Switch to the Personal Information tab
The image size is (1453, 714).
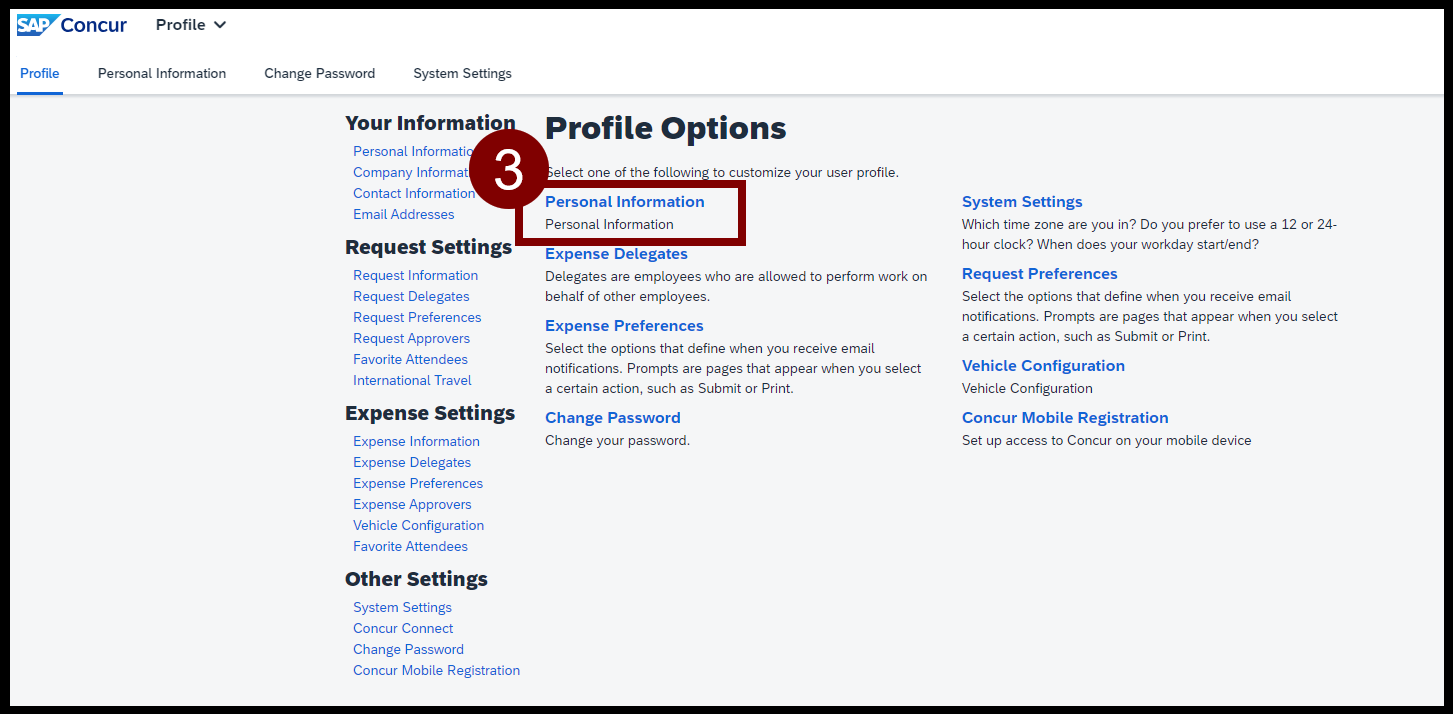click(x=162, y=73)
